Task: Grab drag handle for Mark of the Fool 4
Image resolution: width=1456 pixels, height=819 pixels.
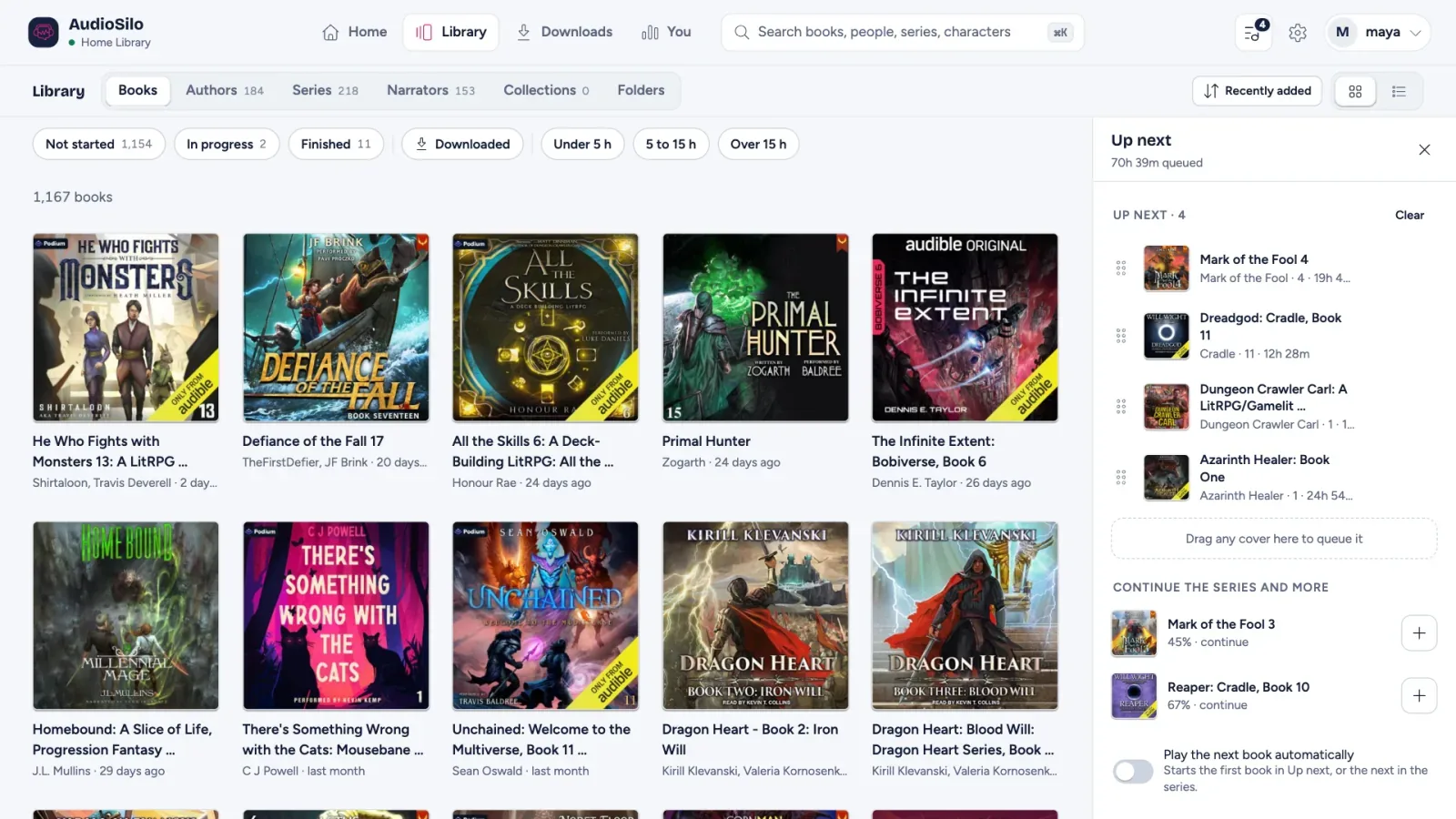Action: (x=1121, y=268)
